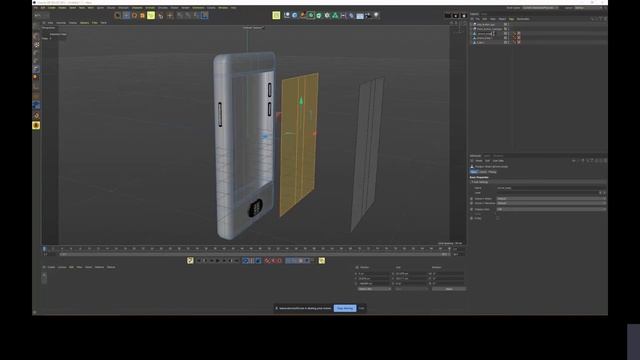Open the Edit menu in main menu bar
The width and height of the screenshot is (640, 360).
coord(43,8)
